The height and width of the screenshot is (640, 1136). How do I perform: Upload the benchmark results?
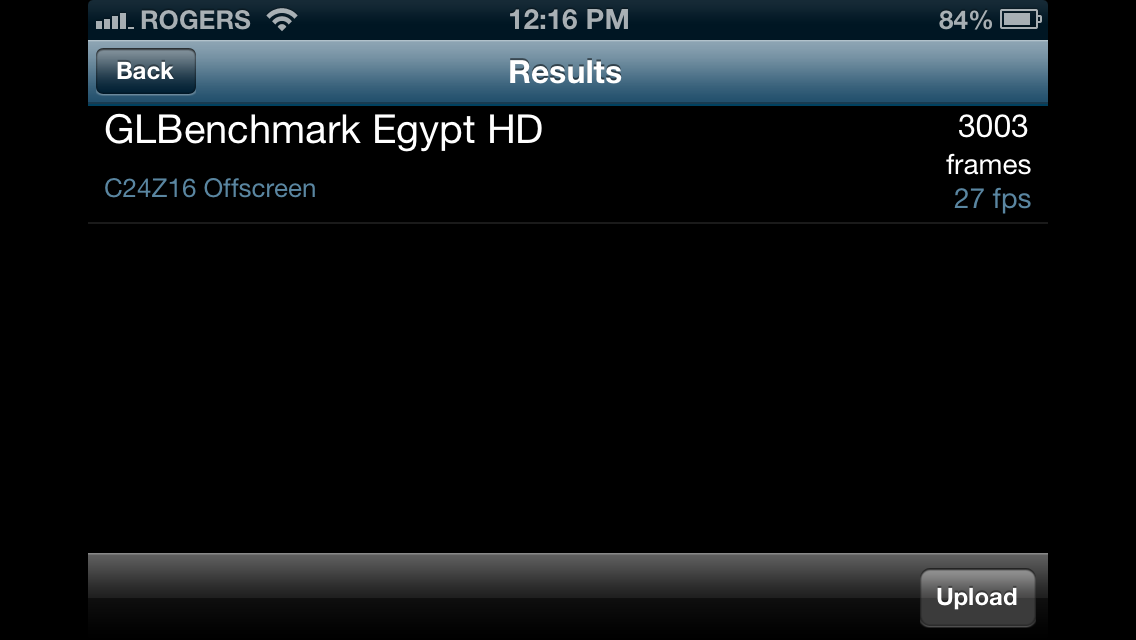pos(977,597)
